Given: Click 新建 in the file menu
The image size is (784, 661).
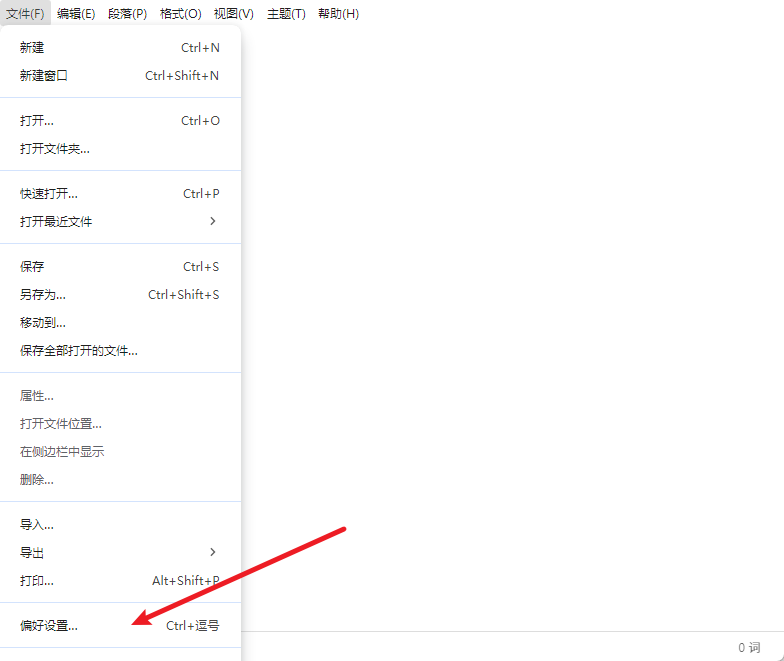Looking at the screenshot, I should point(32,47).
